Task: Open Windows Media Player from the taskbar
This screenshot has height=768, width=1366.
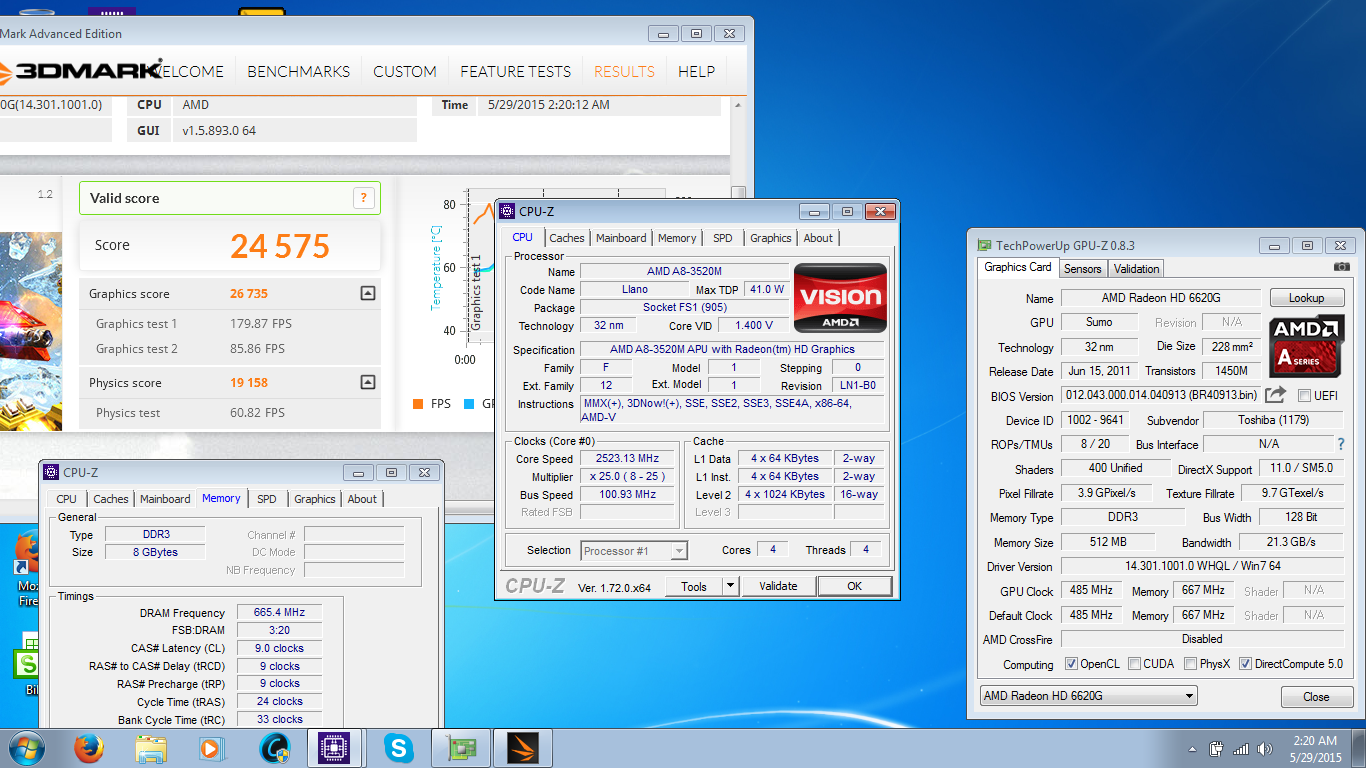Action: click(x=211, y=748)
